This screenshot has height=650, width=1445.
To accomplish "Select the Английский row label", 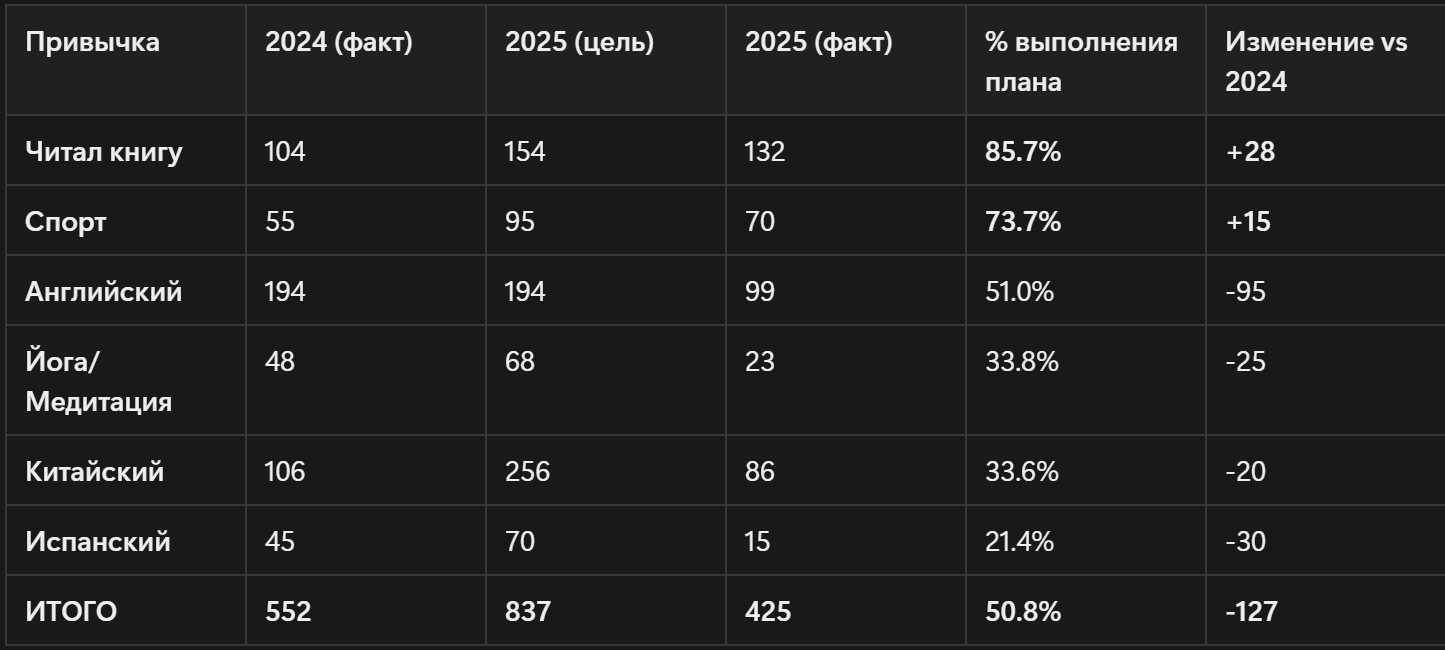I will pos(104,292).
